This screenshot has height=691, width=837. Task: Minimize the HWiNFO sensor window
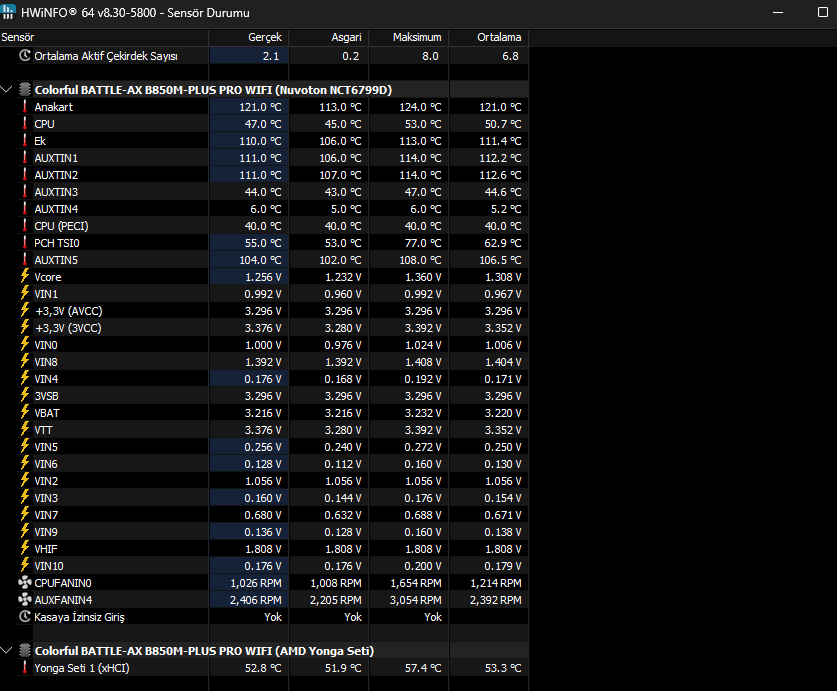tap(778, 12)
